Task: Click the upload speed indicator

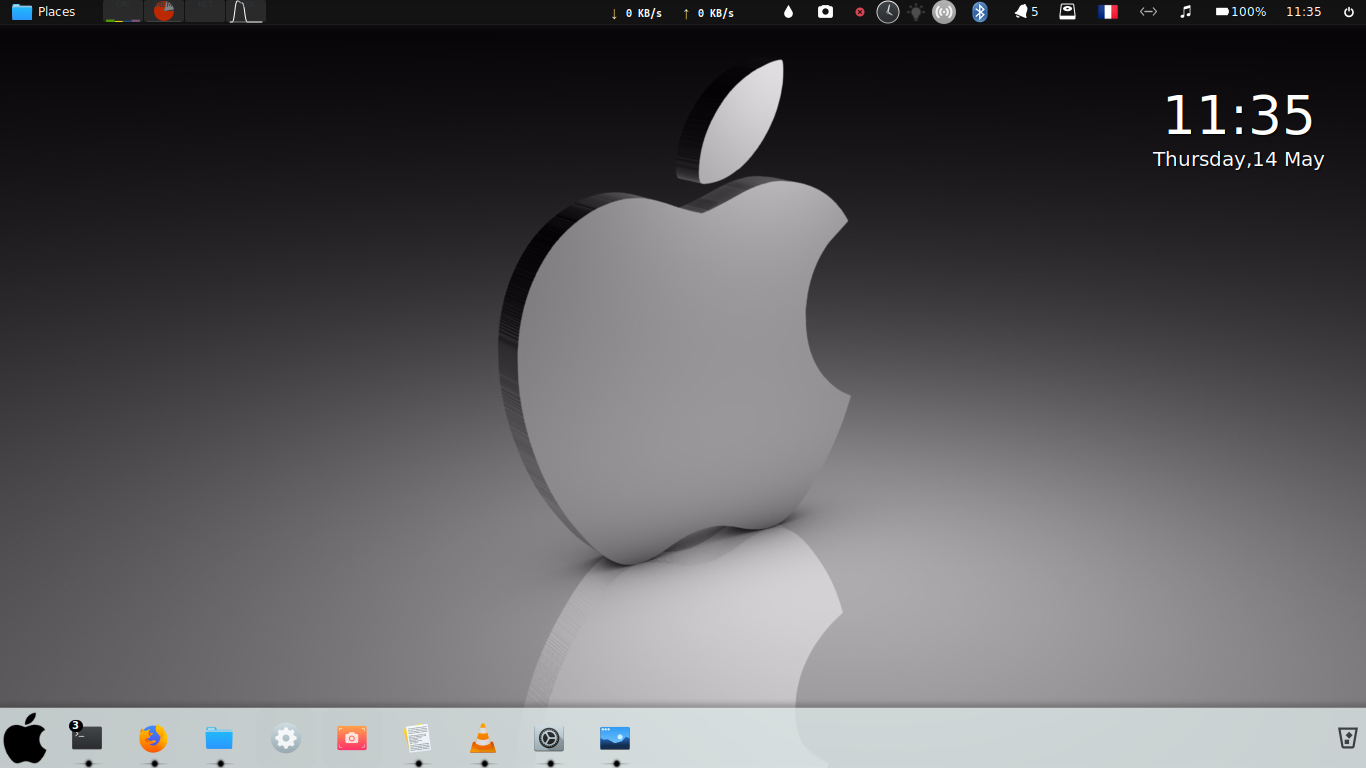Action: (x=708, y=13)
